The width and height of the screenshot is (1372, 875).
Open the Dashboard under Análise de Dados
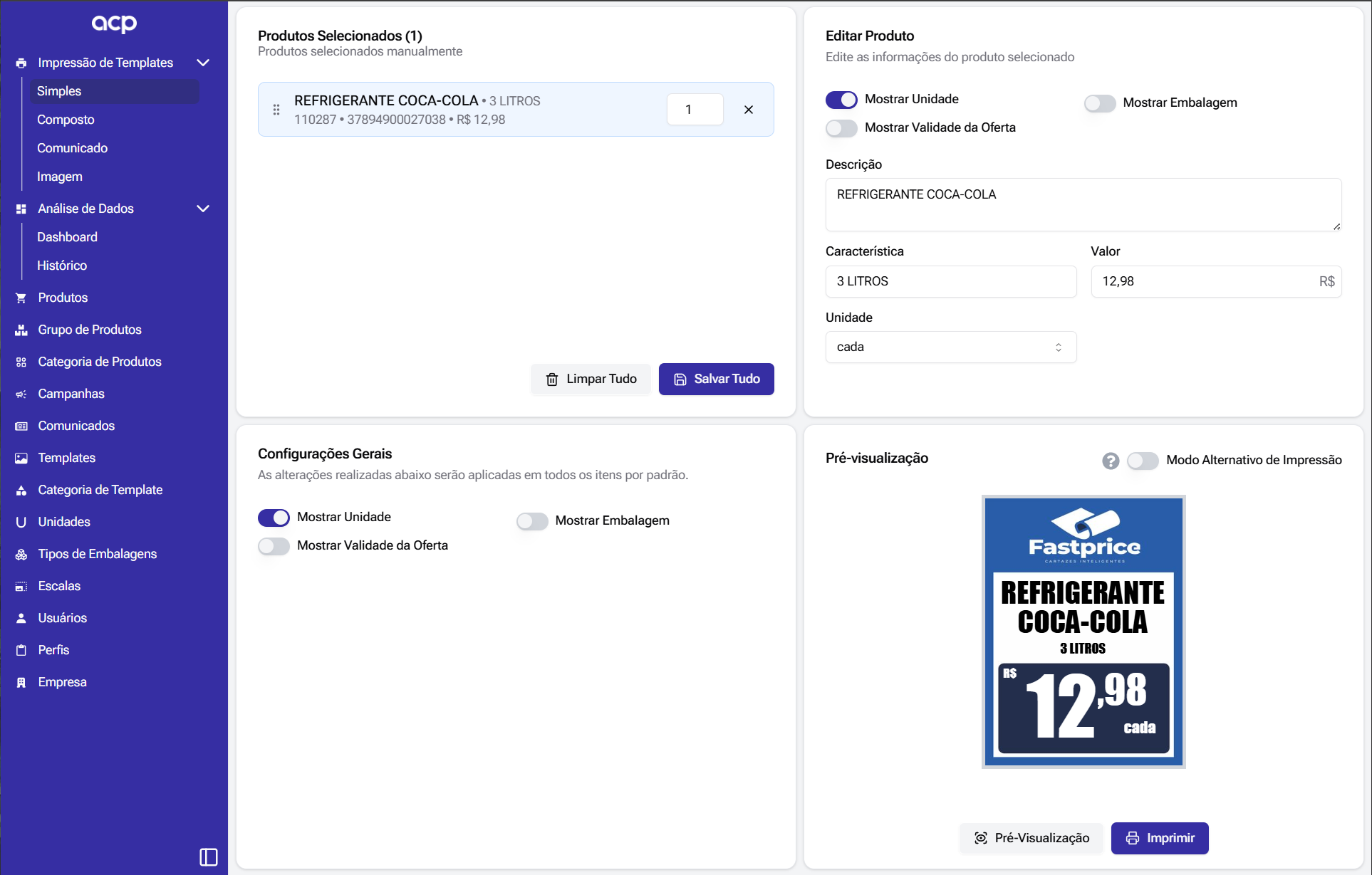click(x=67, y=236)
